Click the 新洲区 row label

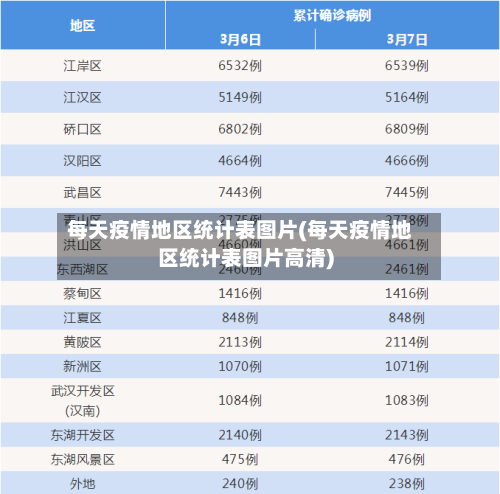[x=82, y=367]
